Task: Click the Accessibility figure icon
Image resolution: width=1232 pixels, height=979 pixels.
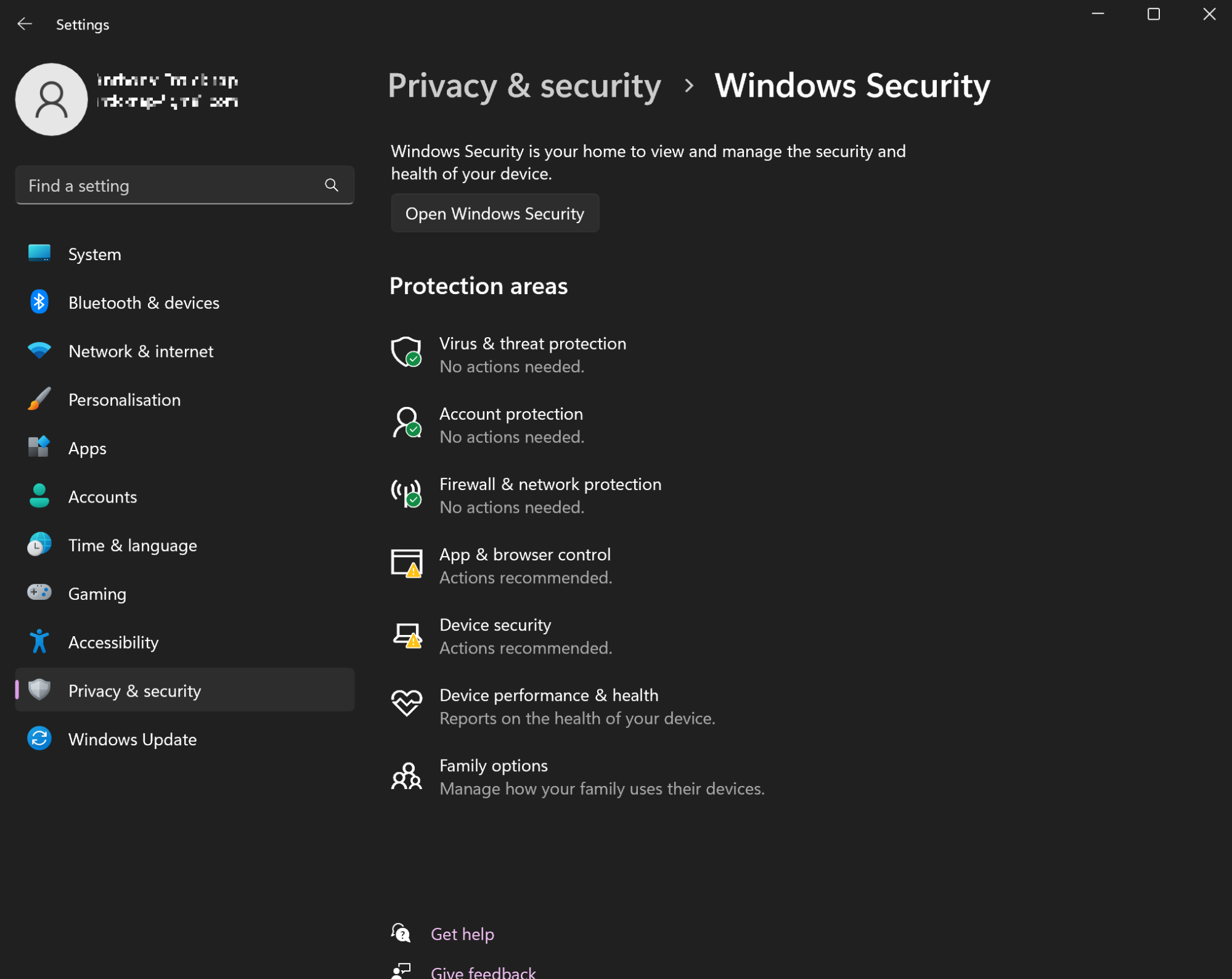Action: coord(39,641)
